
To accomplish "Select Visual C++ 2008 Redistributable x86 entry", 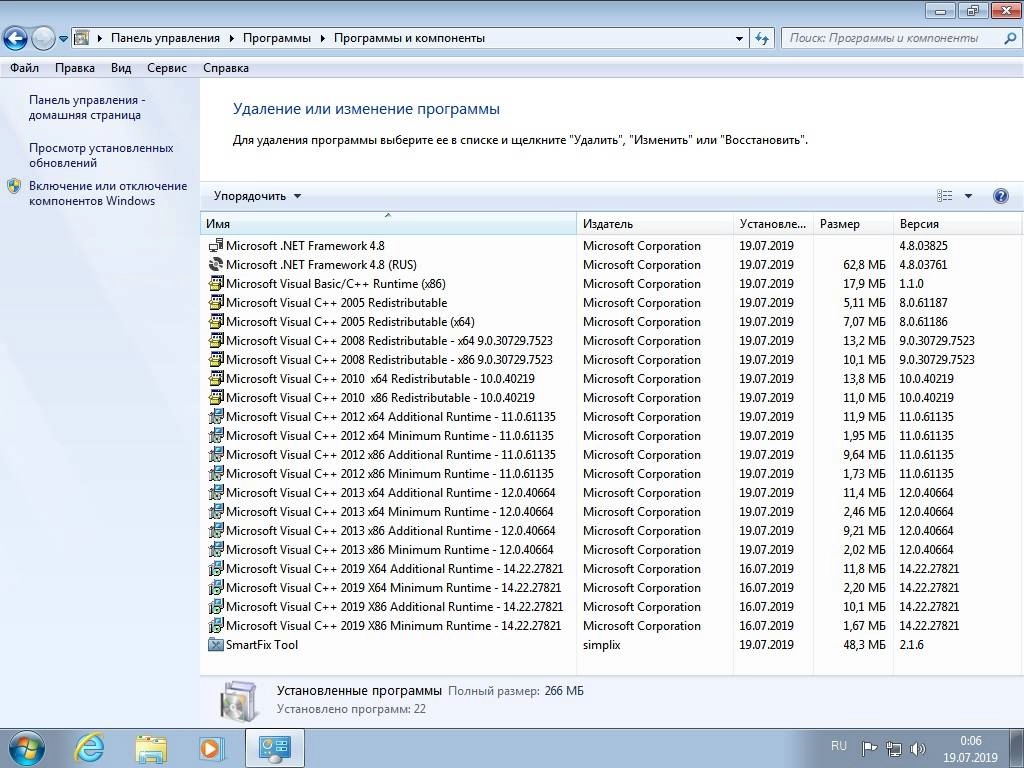I will pyautogui.click(x=389, y=359).
